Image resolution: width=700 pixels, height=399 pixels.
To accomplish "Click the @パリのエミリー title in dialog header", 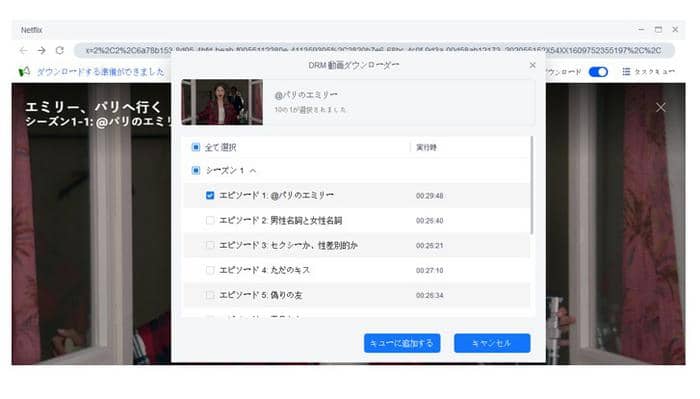I will [306, 95].
